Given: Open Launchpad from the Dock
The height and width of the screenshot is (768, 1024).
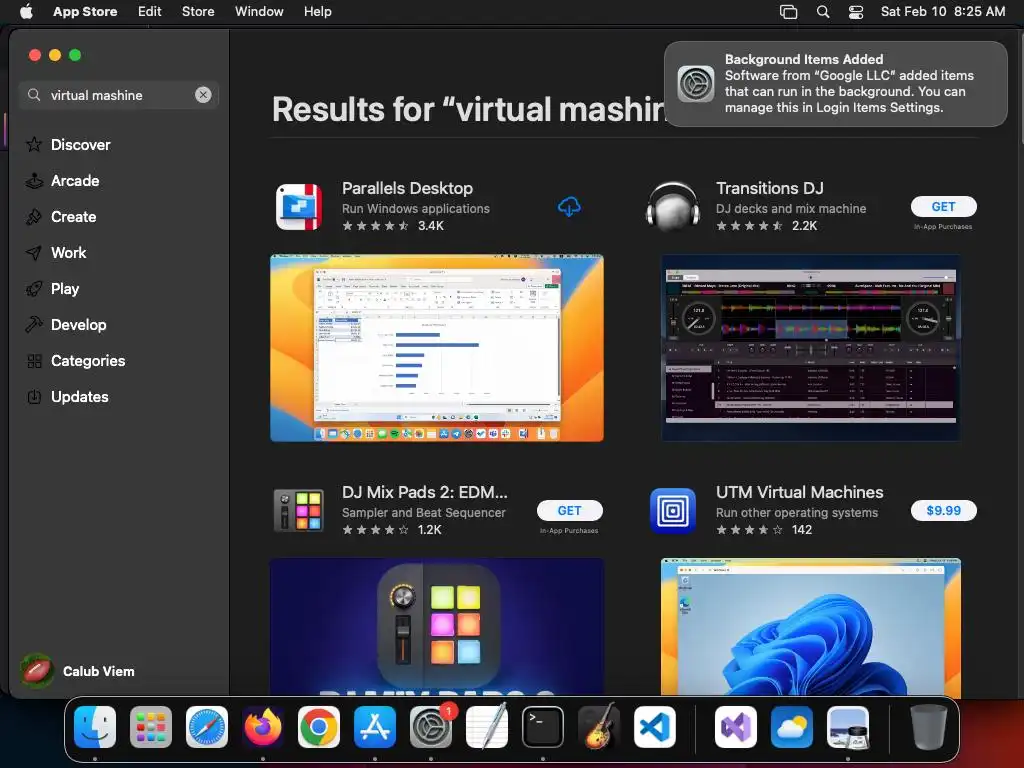Looking at the screenshot, I should pyautogui.click(x=151, y=727).
